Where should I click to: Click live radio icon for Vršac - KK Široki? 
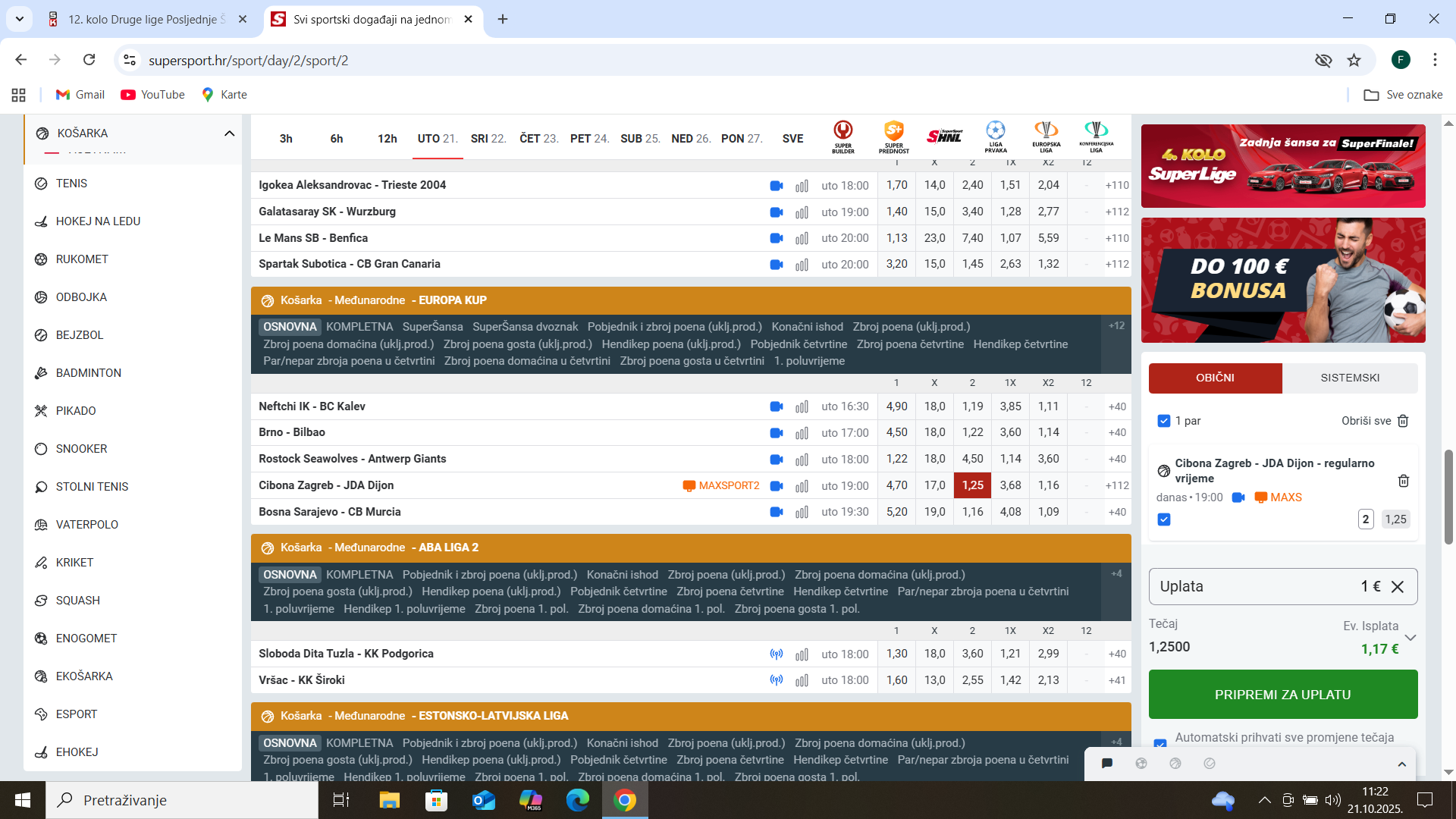click(x=776, y=680)
